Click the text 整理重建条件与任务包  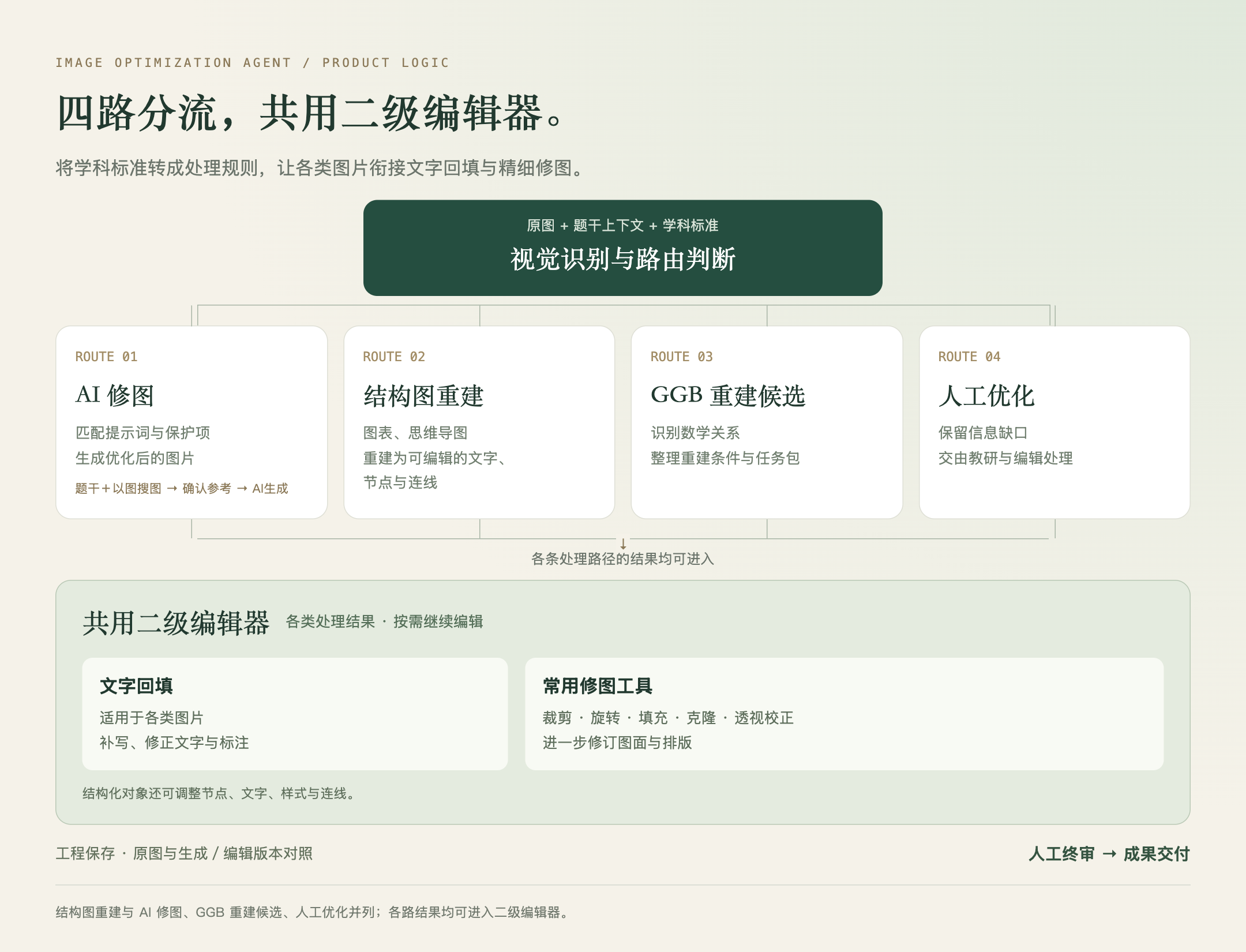point(725,458)
